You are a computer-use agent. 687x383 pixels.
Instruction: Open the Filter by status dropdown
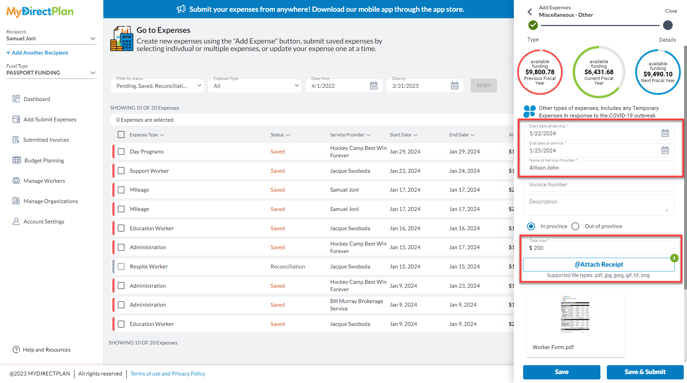click(x=157, y=85)
